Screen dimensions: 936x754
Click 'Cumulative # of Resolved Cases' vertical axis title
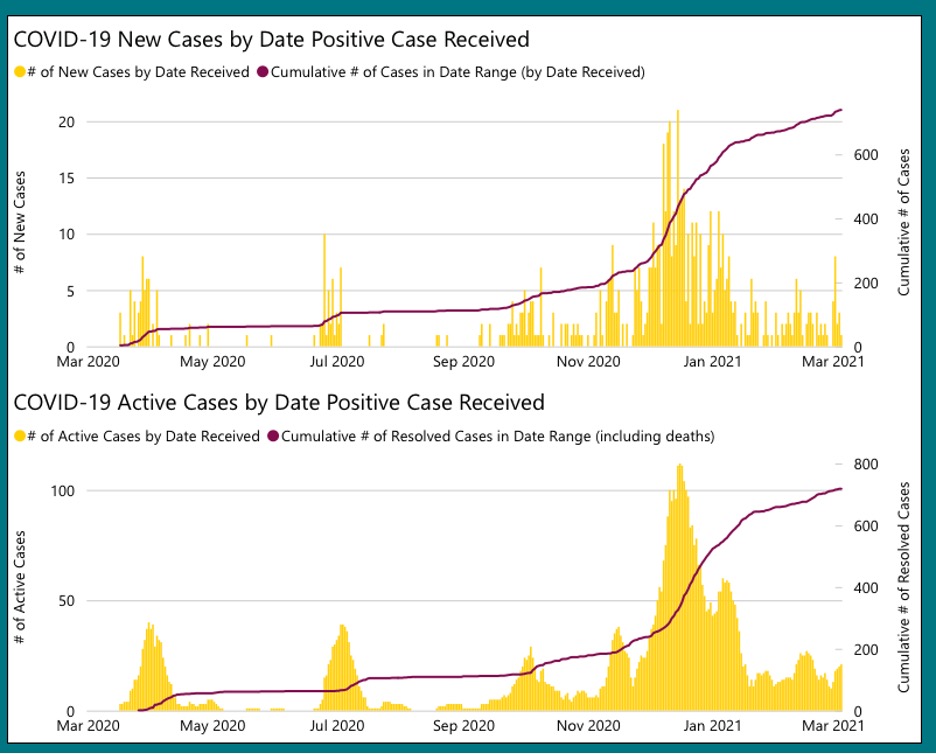[904, 588]
